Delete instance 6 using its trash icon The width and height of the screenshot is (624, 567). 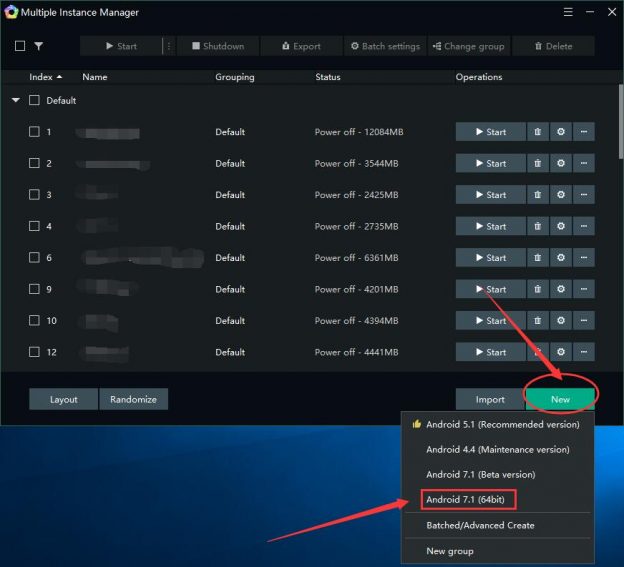(537, 258)
